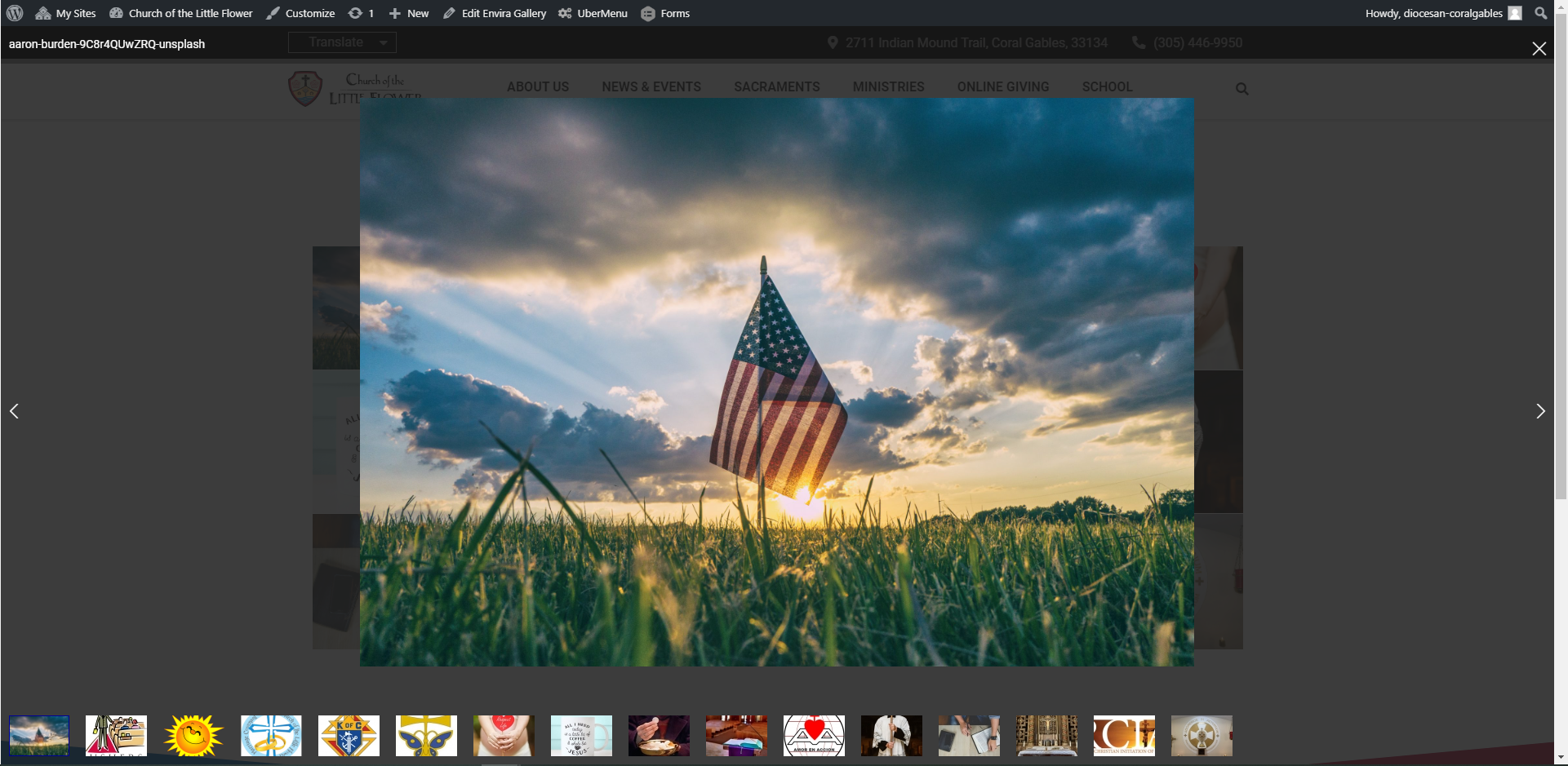Viewport: 1568px width, 766px height.
Task: Open Forms in the admin bar
Action: pyautogui.click(x=665, y=13)
